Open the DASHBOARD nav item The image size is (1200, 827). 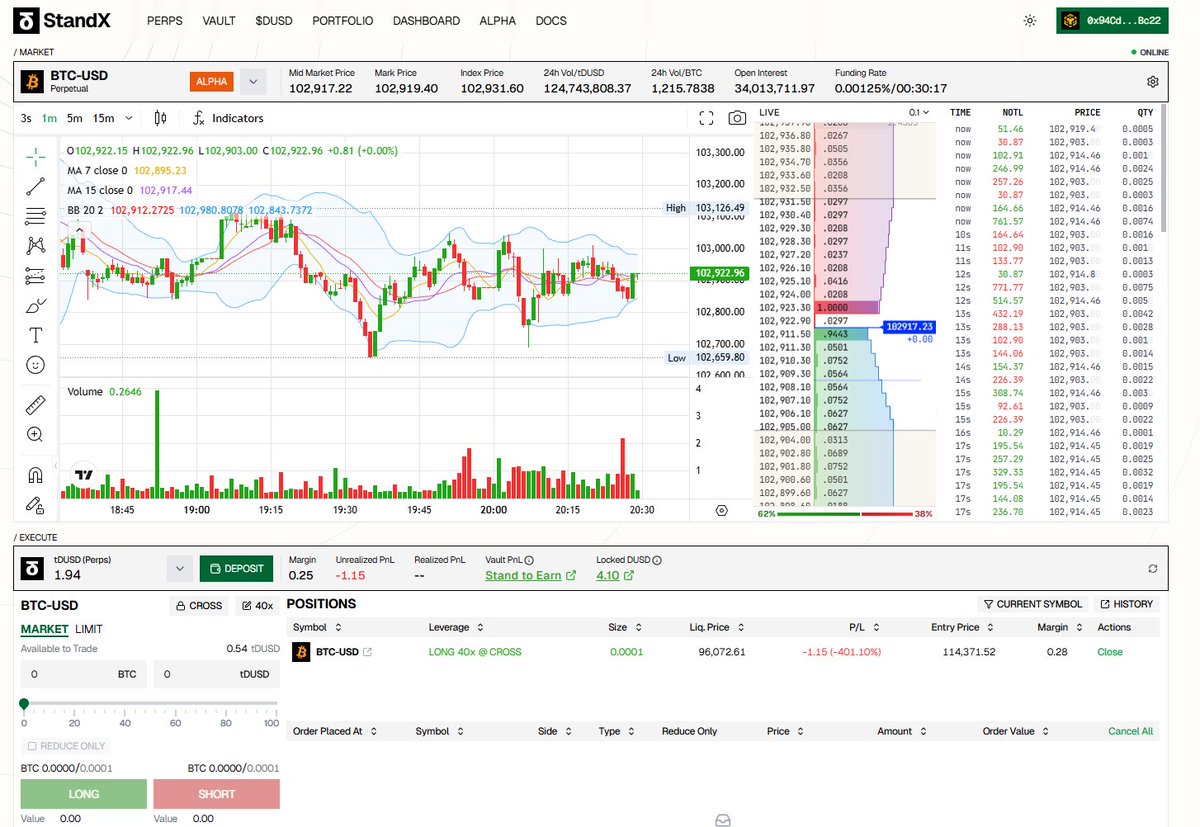click(x=427, y=21)
